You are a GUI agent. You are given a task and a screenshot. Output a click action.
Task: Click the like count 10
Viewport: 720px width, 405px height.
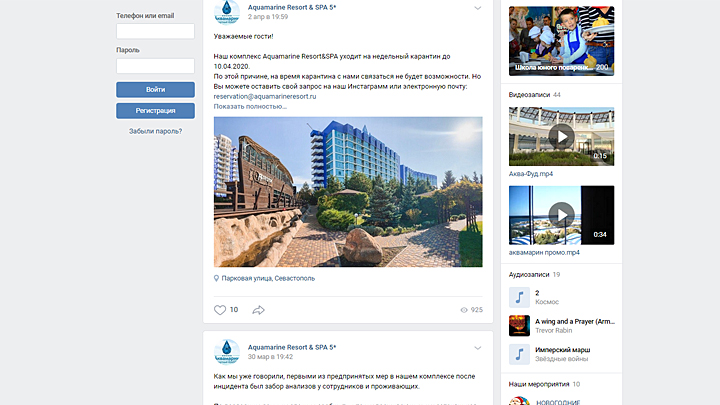coord(234,310)
